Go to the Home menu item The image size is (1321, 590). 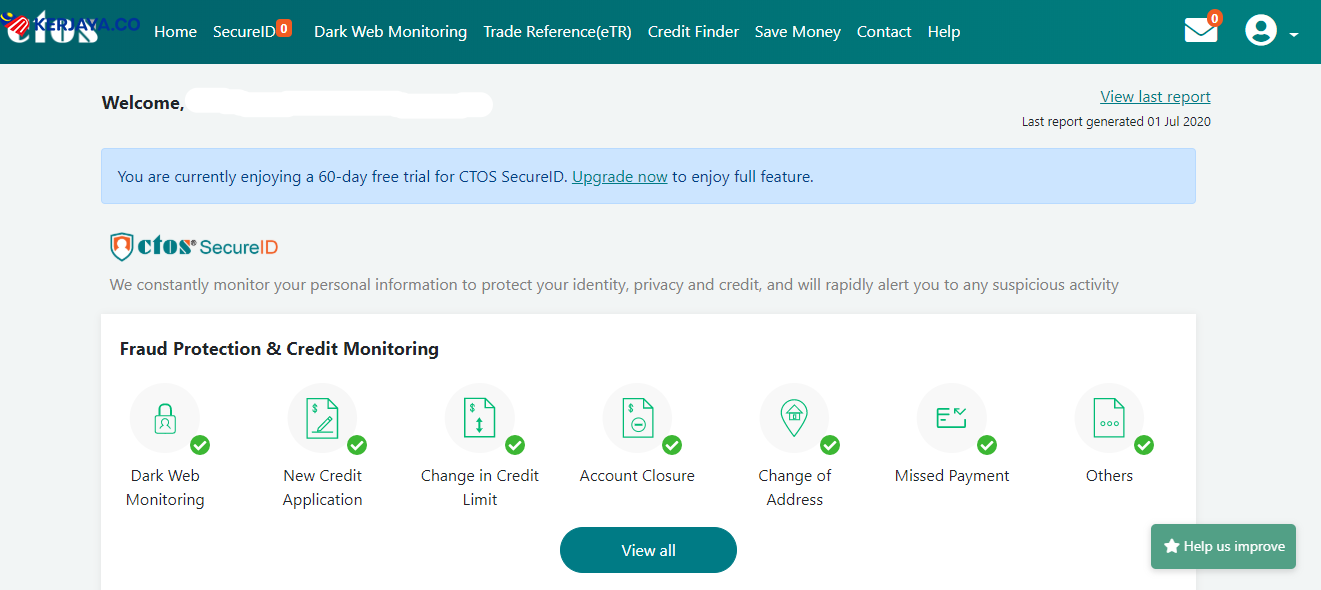point(175,32)
